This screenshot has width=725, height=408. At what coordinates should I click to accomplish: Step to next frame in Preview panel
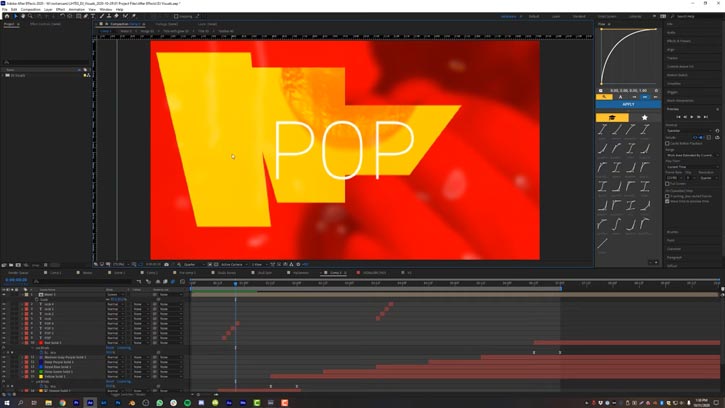click(x=699, y=117)
